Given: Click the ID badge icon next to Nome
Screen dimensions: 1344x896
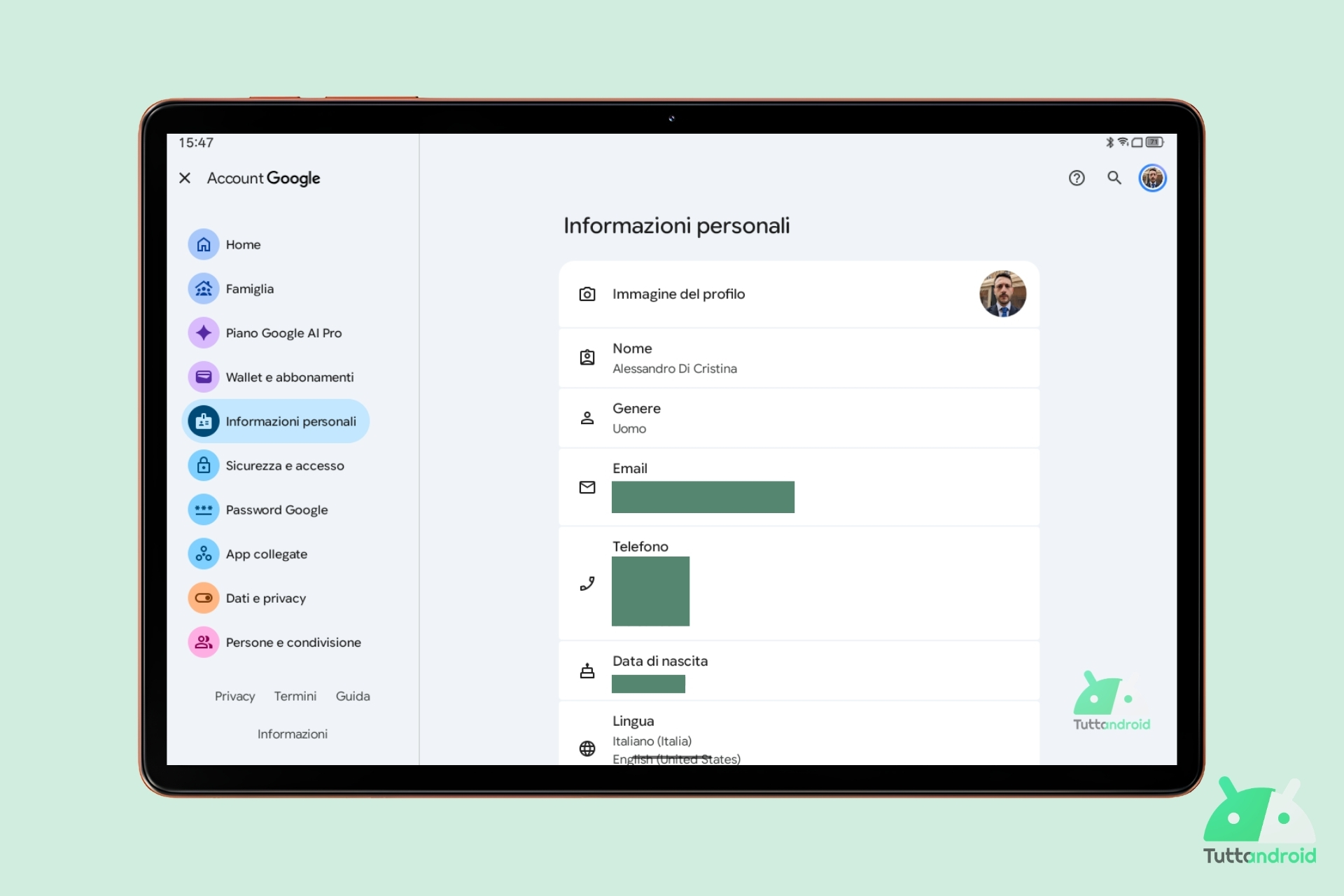Looking at the screenshot, I should pos(587,358).
